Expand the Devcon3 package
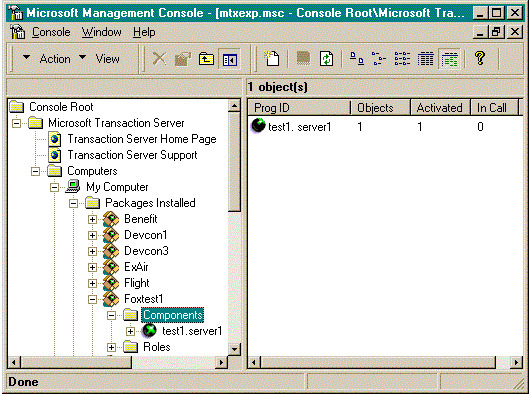Image resolution: width=530 pixels, height=394 pixels. [92, 251]
